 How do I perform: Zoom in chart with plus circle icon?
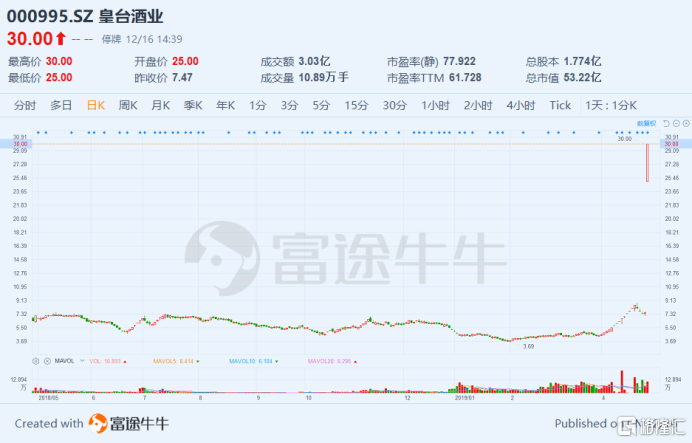[686, 124]
